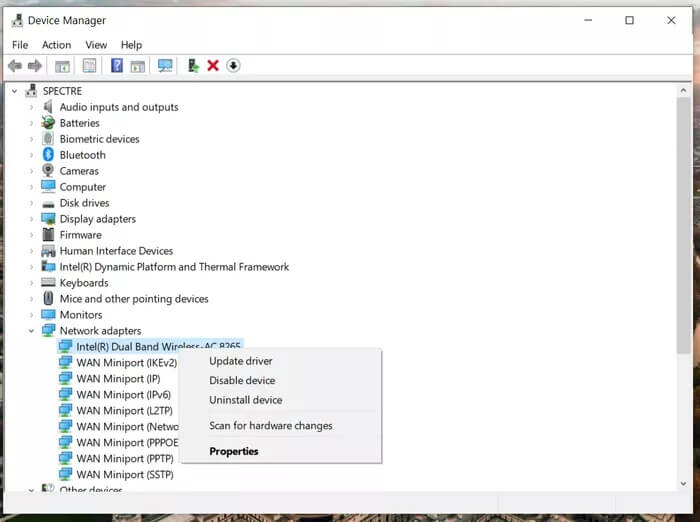Click the Keyboards category icon

[48, 282]
